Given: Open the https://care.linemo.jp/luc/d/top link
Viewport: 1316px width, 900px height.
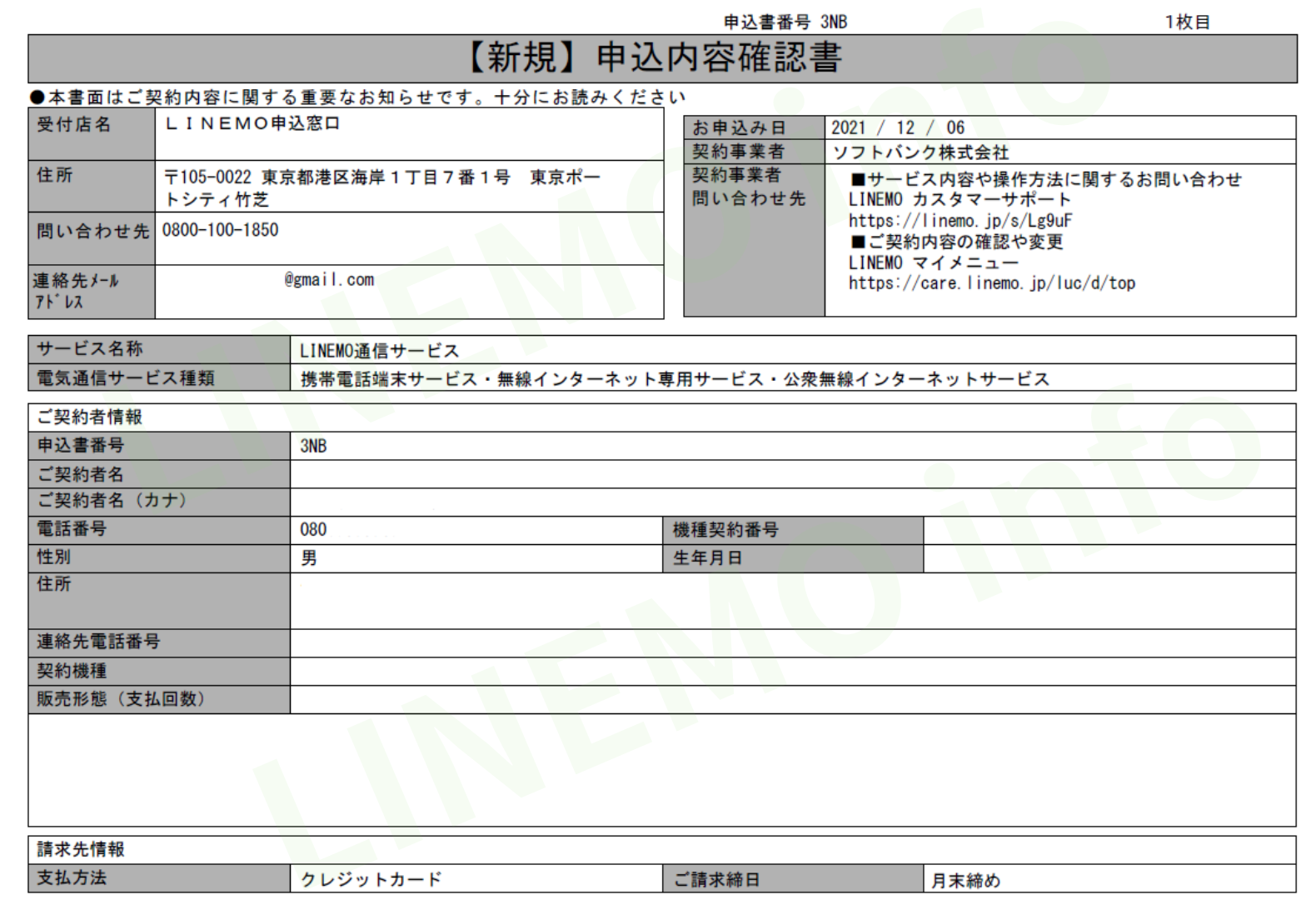Looking at the screenshot, I should pyautogui.click(x=992, y=283).
